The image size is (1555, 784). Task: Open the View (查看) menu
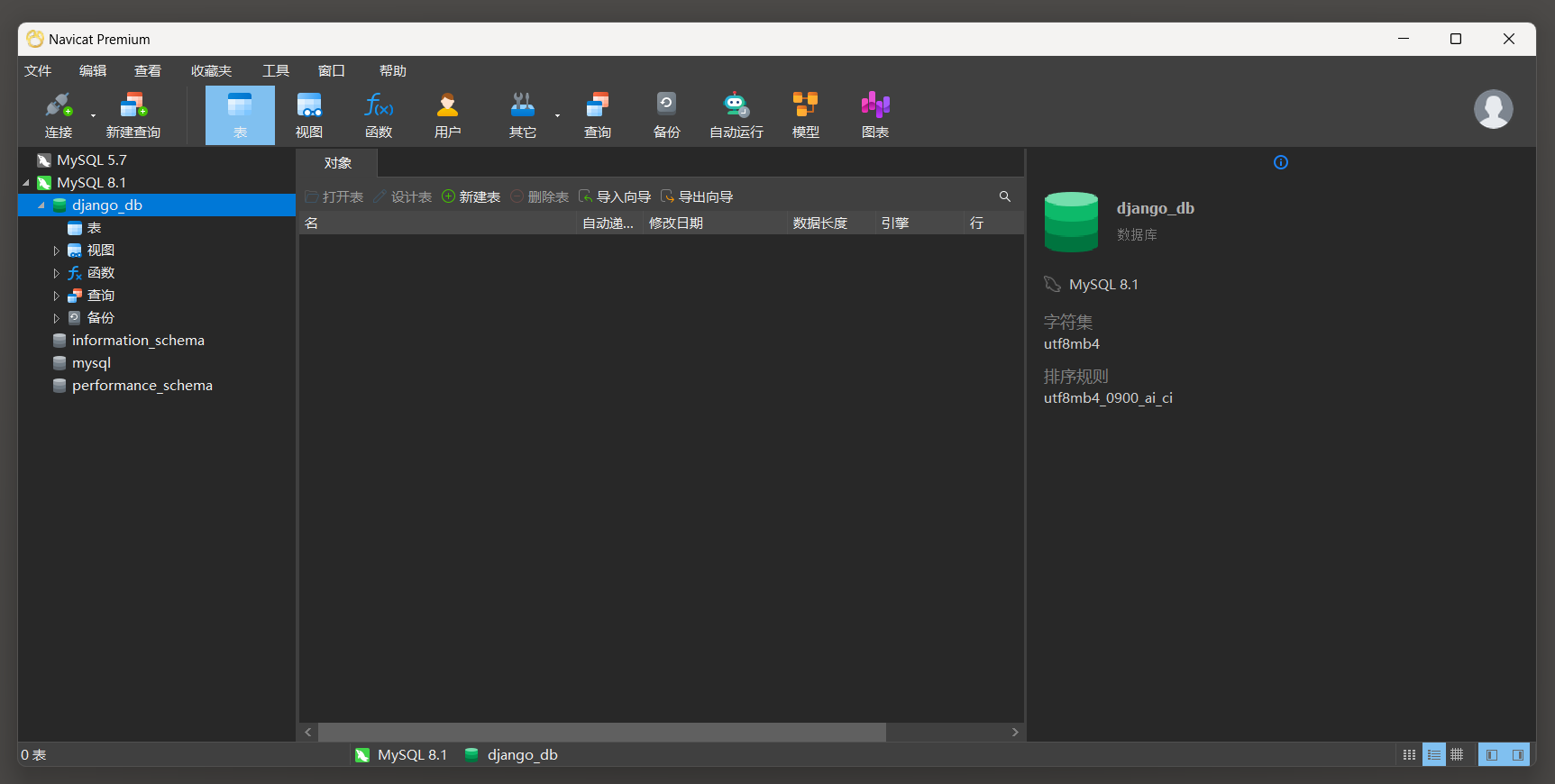tap(148, 71)
